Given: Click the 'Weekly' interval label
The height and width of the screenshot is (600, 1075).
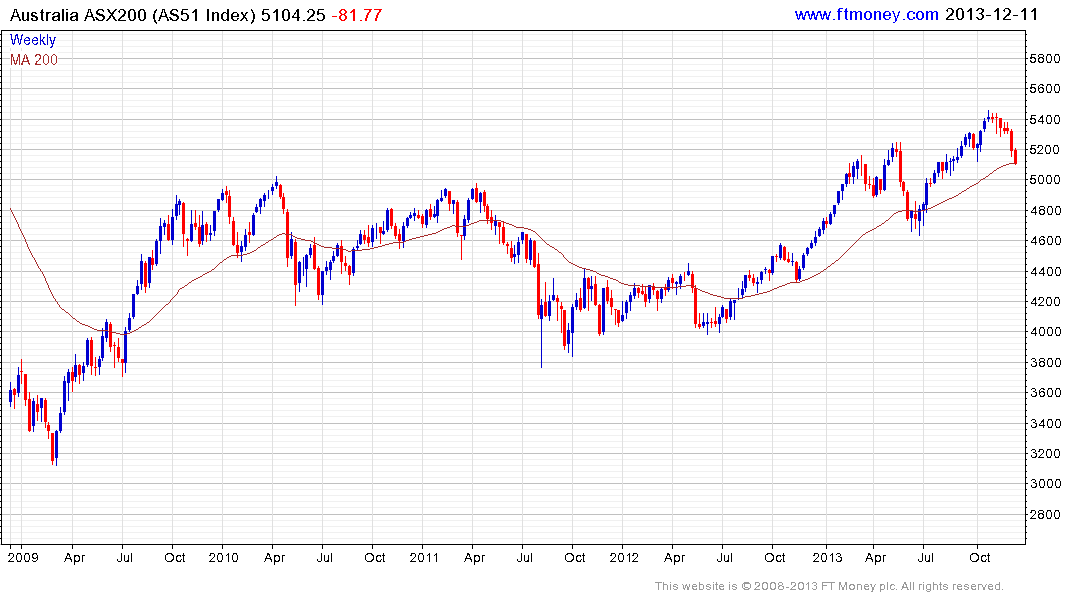Looking at the screenshot, I should 32,40.
